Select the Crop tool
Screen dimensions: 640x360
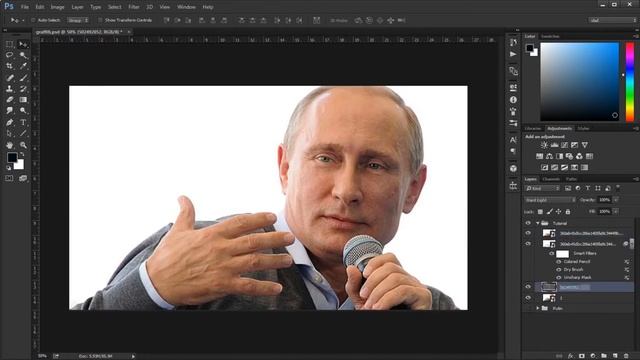(9, 66)
